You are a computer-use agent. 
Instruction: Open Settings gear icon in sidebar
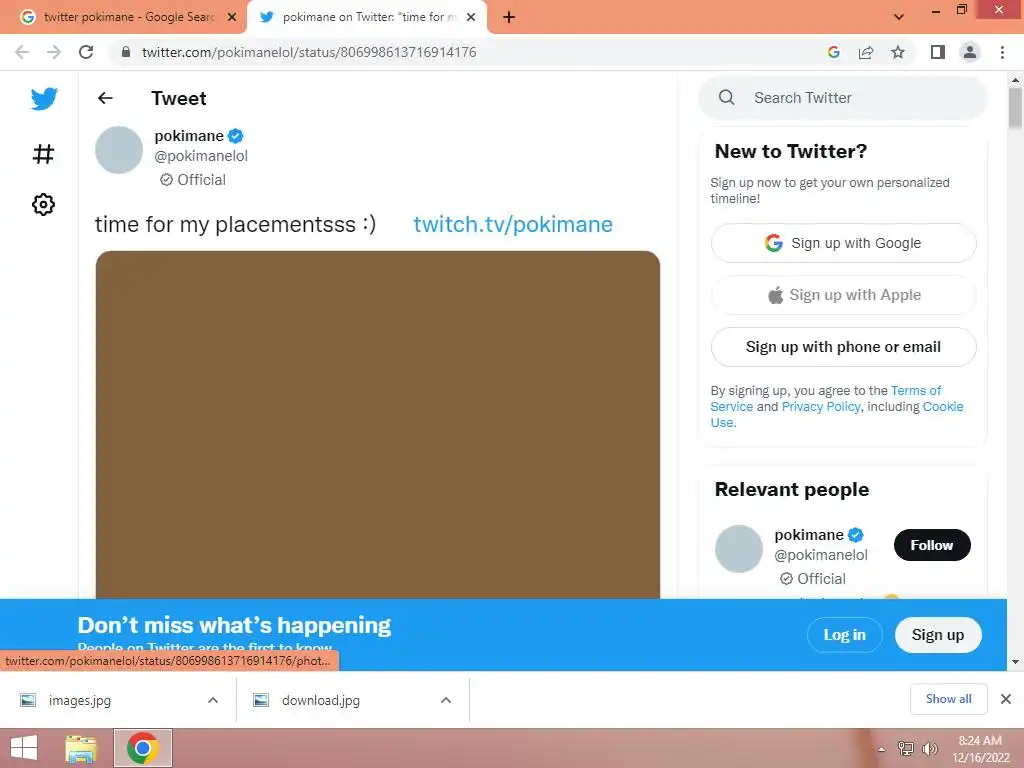point(43,204)
